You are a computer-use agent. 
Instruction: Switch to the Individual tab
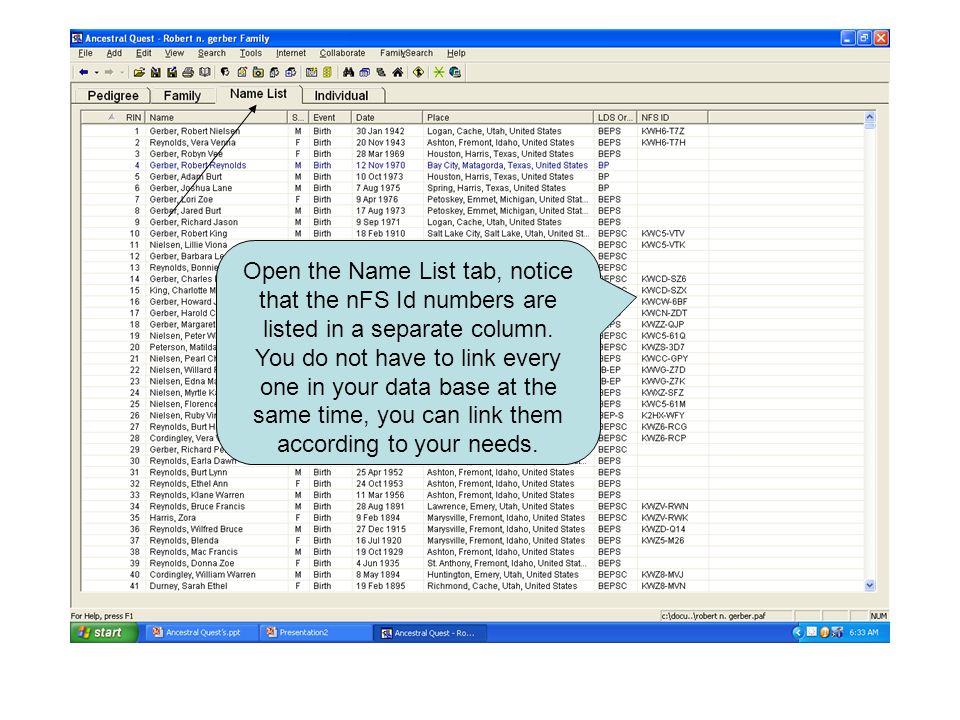click(341, 96)
